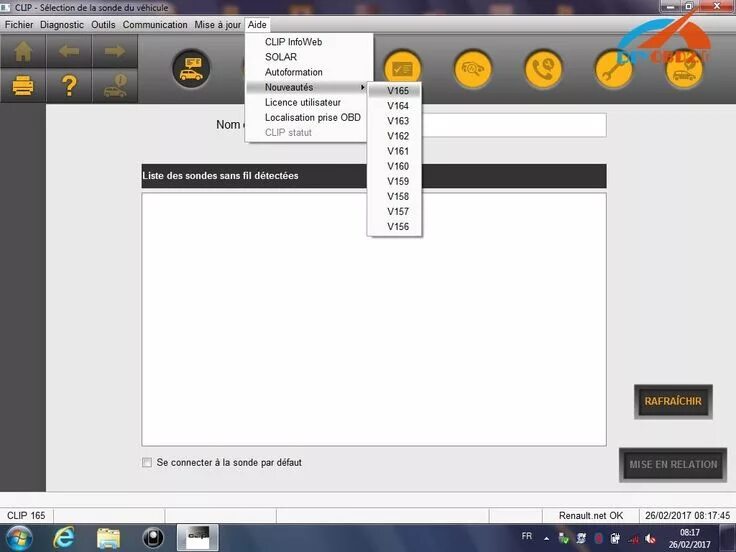Click the printer icon
This screenshot has width=736, height=552.
23,86
